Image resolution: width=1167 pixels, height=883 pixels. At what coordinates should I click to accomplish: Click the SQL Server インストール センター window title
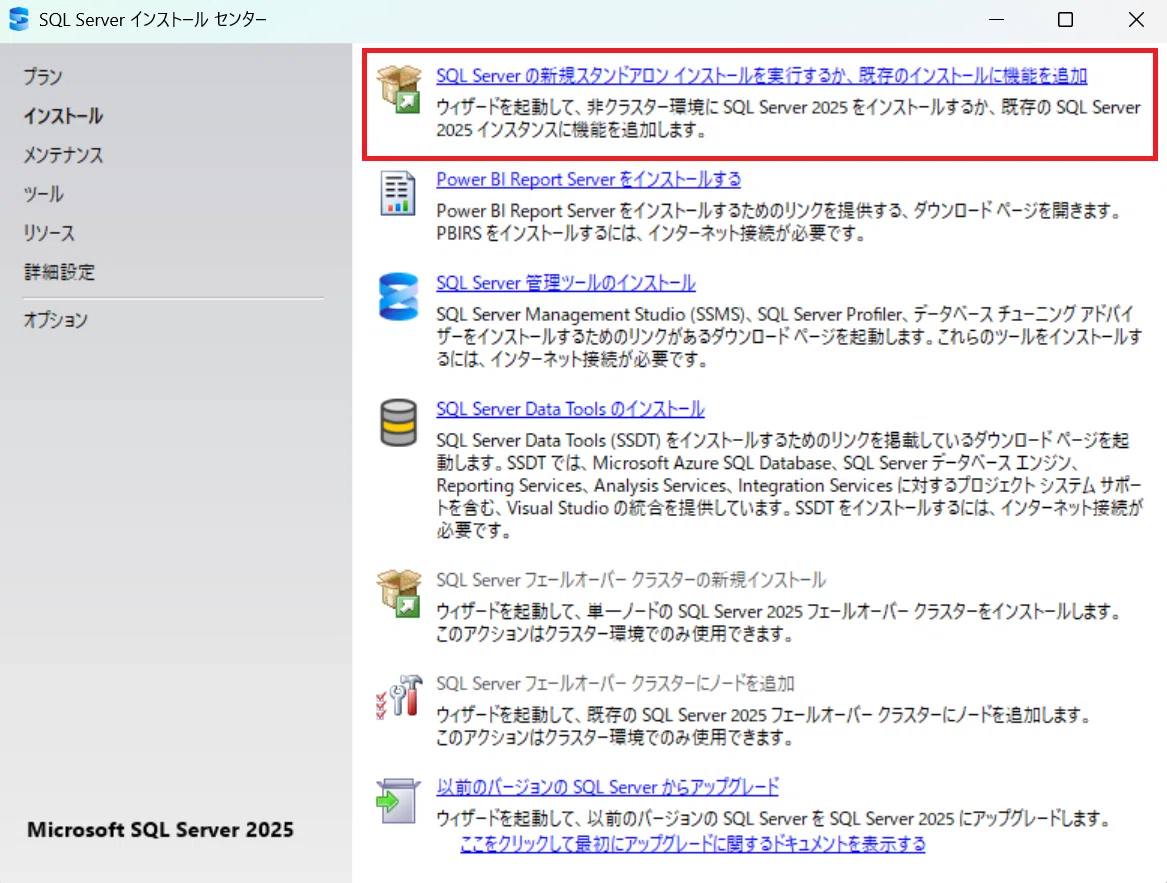tap(153, 19)
